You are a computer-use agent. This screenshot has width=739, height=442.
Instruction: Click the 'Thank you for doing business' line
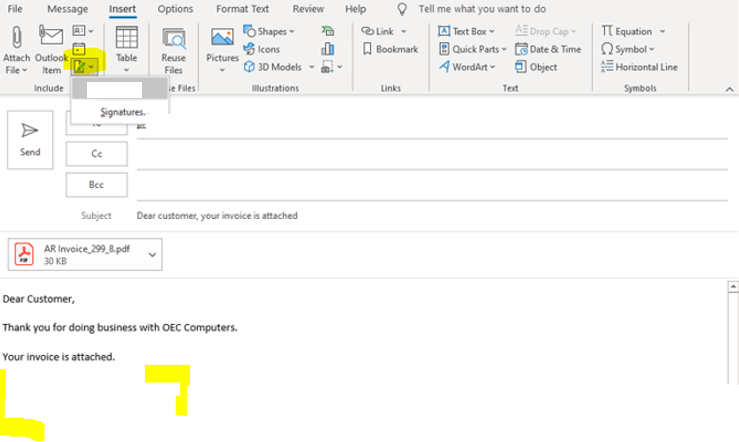[x=120, y=327]
